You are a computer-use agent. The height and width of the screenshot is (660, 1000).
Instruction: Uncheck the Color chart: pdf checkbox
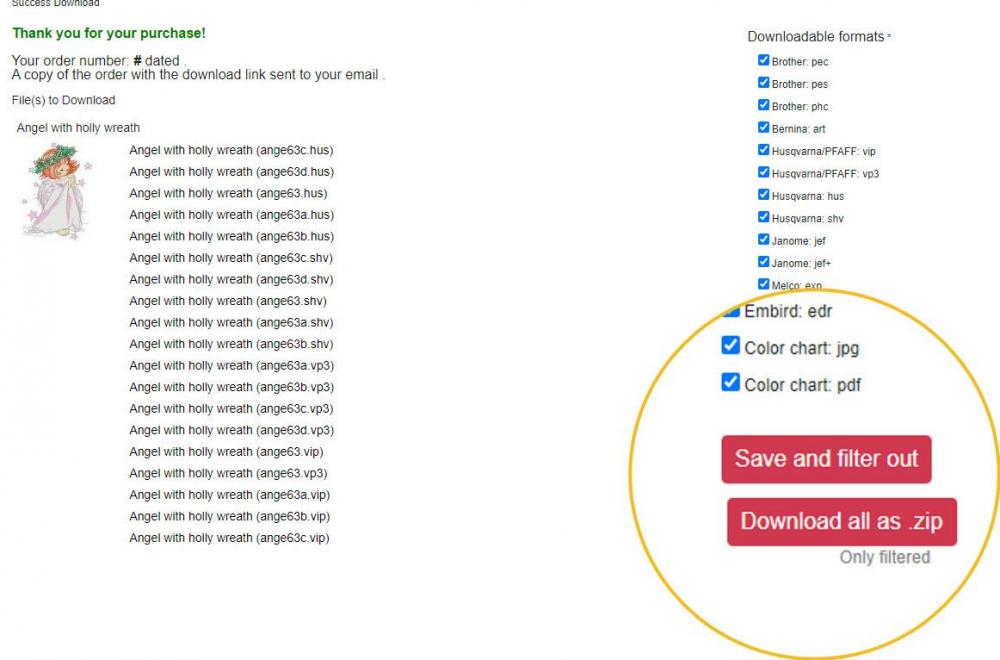(x=730, y=382)
